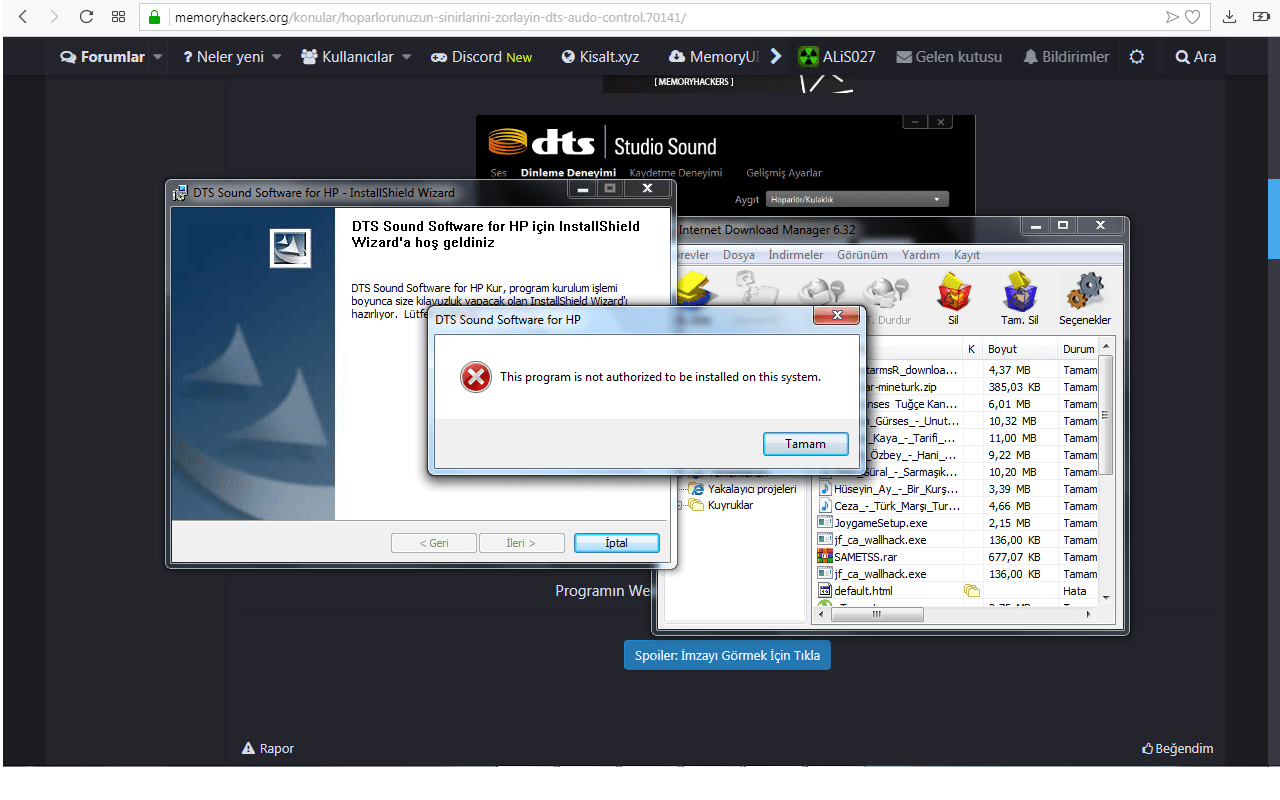
Task: Open the Dosya menu in IDM
Action: click(739, 255)
